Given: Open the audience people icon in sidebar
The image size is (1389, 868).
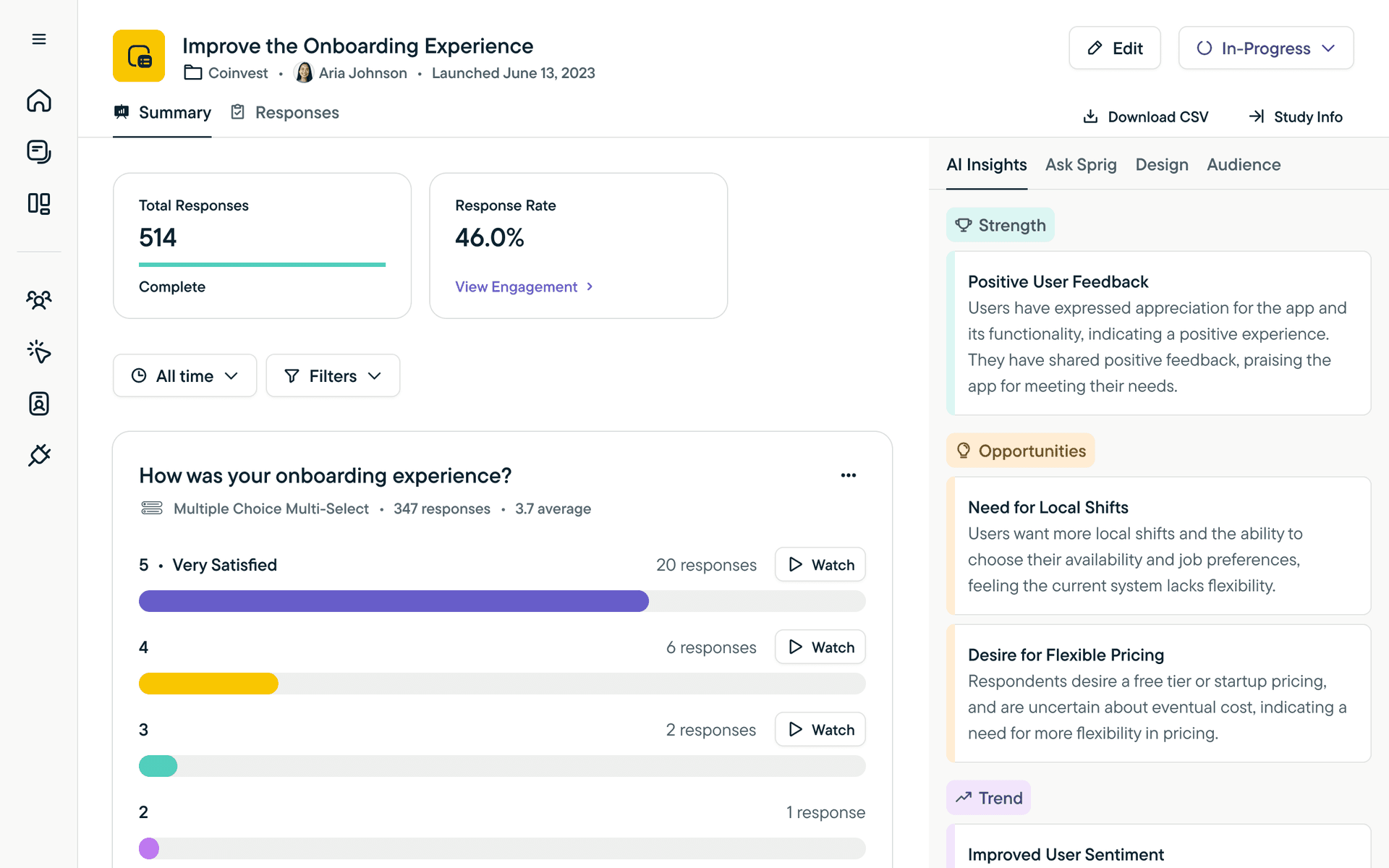Looking at the screenshot, I should [39, 299].
